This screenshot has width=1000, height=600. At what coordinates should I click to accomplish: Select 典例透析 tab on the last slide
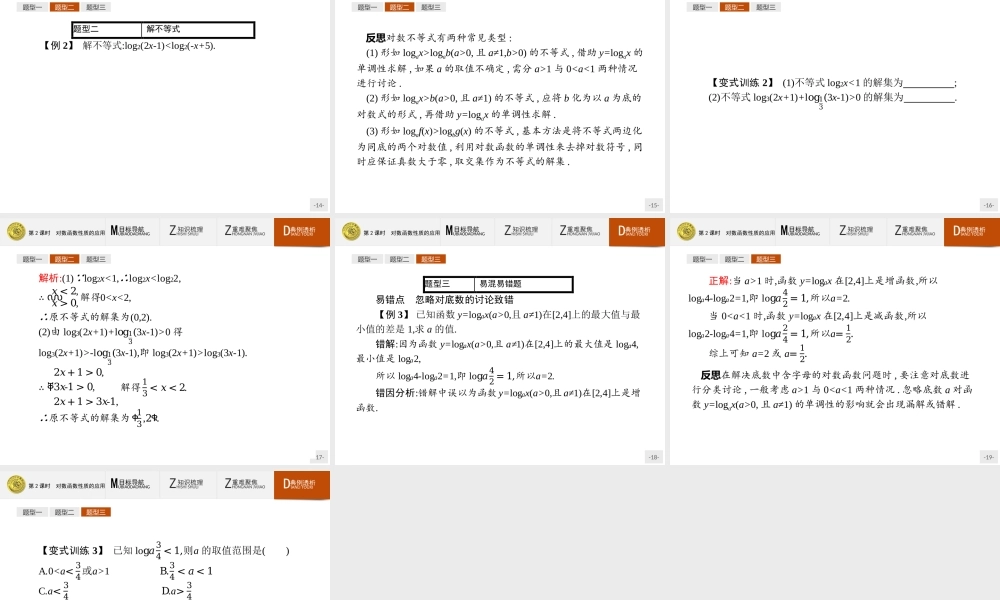click(300, 484)
